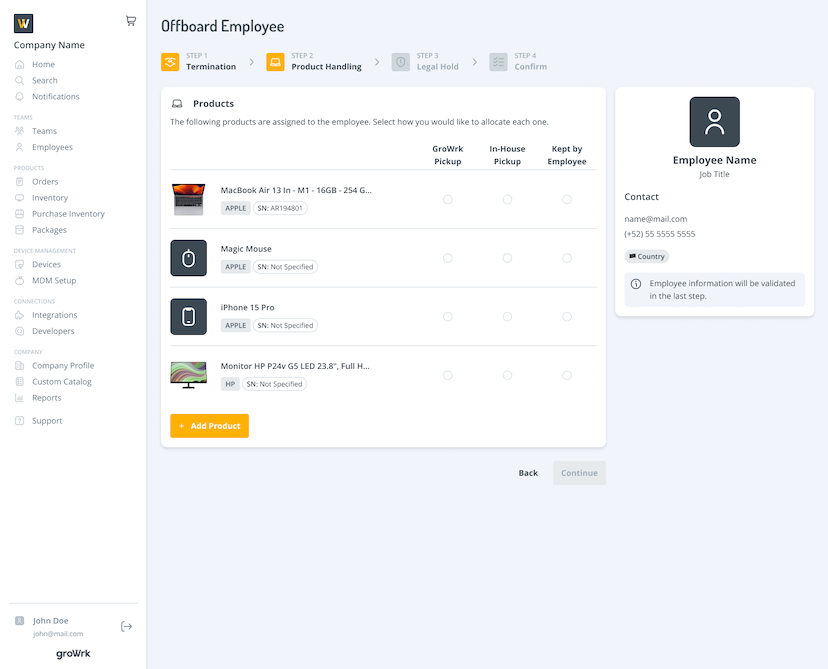
Task: Click the Add Product button
Action: (209, 426)
